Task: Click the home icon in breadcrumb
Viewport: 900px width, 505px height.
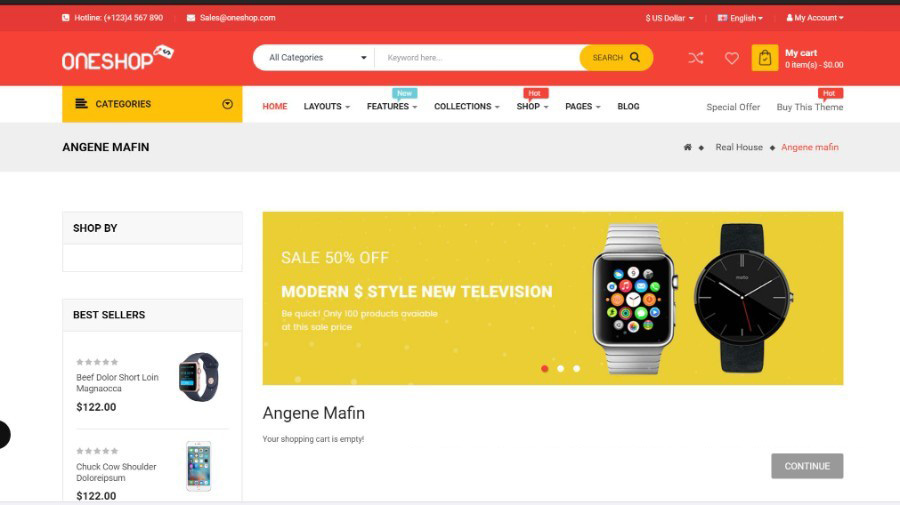Action: (x=687, y=147)
